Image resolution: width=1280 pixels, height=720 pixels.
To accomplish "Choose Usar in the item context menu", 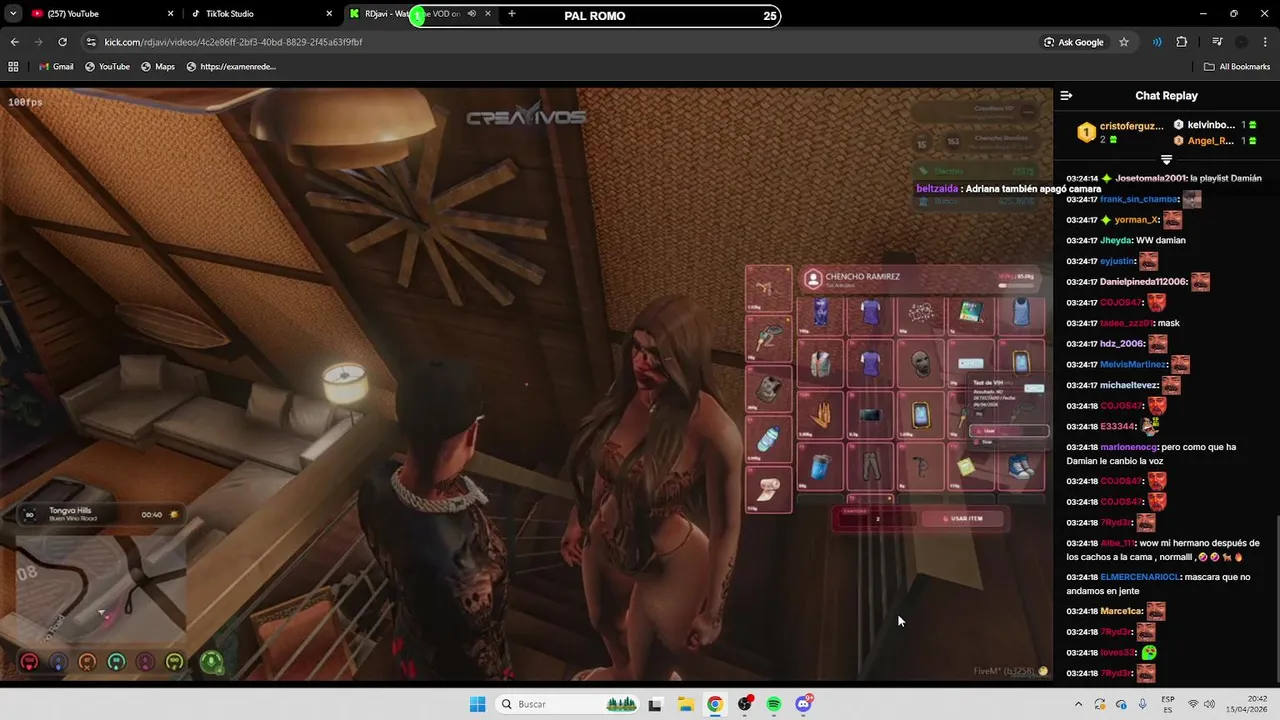I will click(x=1009, y=431).
